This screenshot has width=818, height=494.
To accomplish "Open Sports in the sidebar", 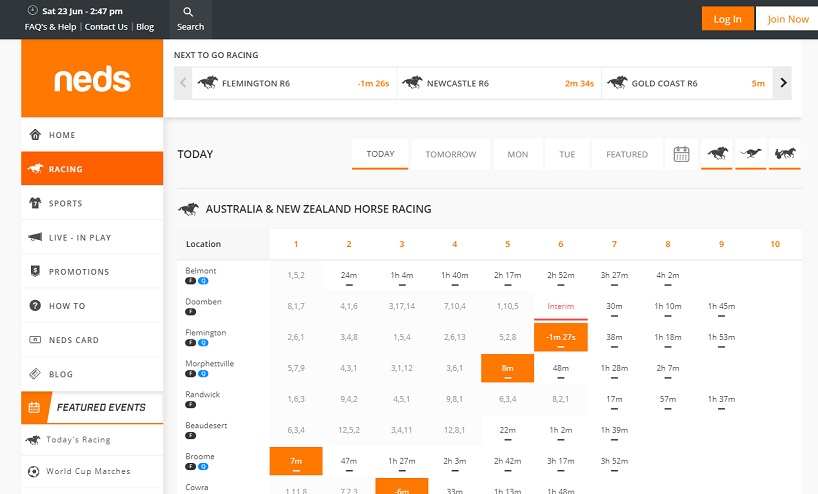I will point(65,203).
